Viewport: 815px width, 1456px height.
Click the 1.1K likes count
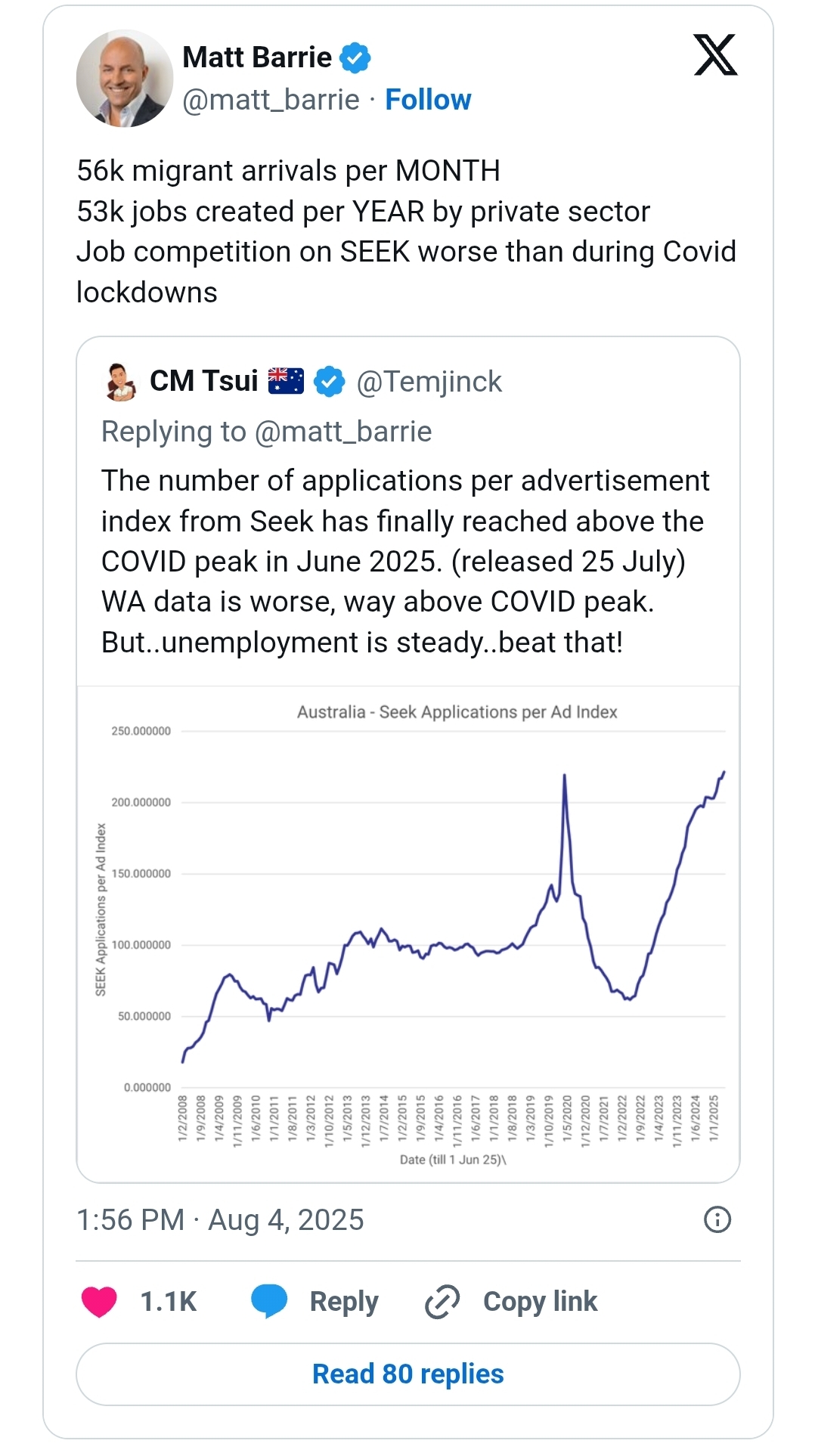pos(169,1302)
